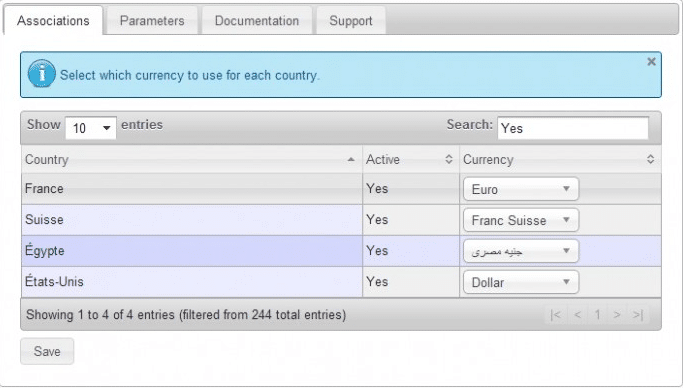Viewport: 683px width, 388px height.
Task: Jump to the last page of entries
Action: [638, 314]
